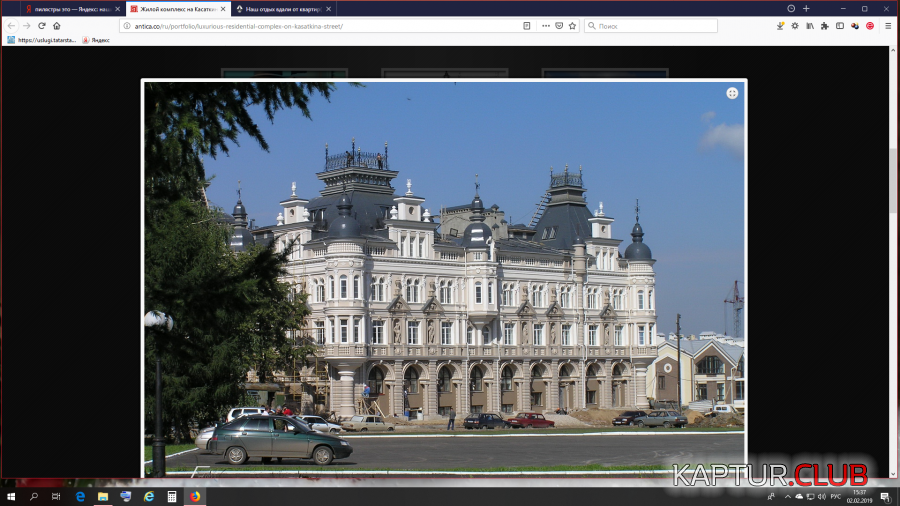The height and width of the screenshot is (506, 900).
Task: Open Windows taskbar search
Action: point(34,497)
